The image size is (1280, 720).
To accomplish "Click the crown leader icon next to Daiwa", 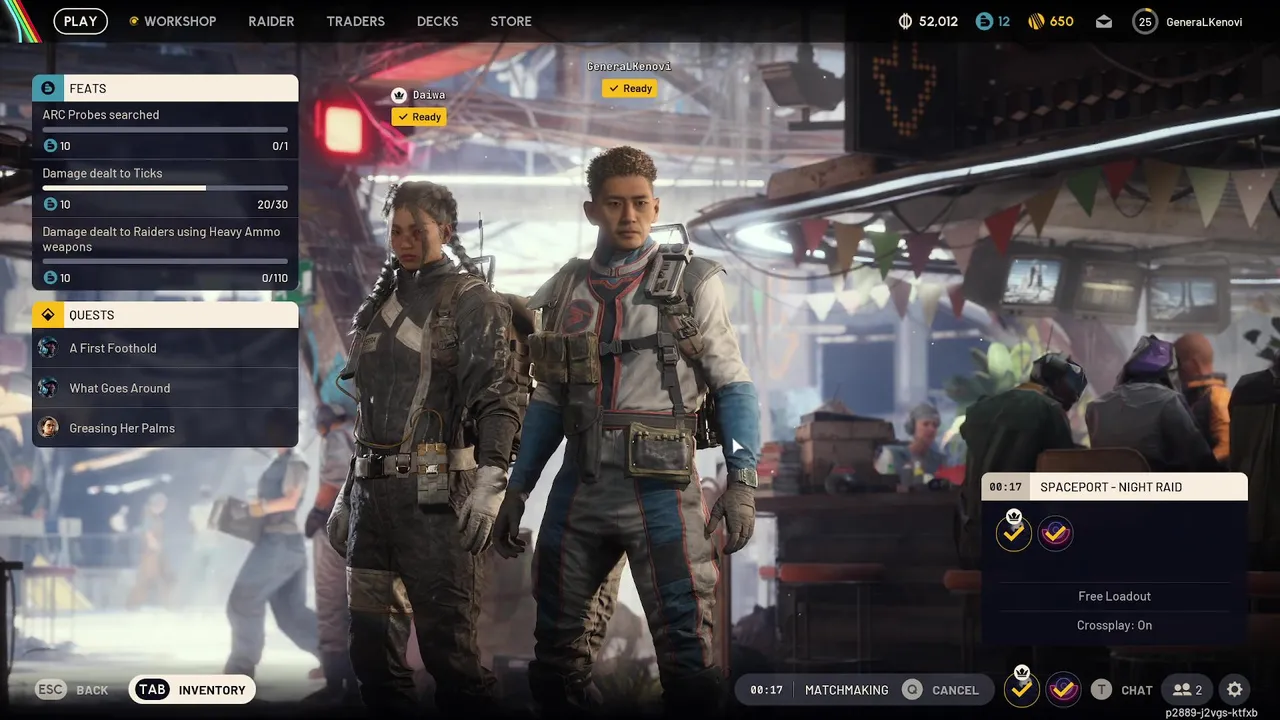I will tap(400, 95).
